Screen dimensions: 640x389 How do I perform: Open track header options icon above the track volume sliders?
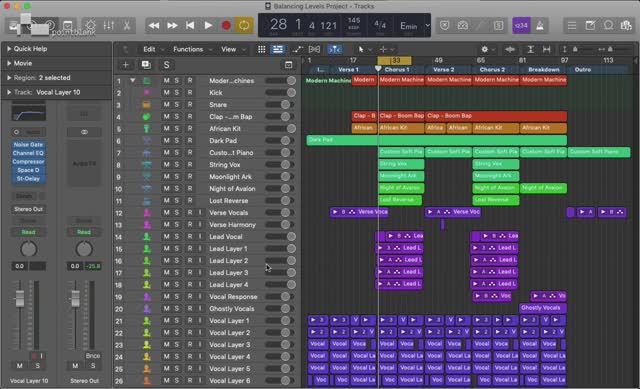pos(289,64)
